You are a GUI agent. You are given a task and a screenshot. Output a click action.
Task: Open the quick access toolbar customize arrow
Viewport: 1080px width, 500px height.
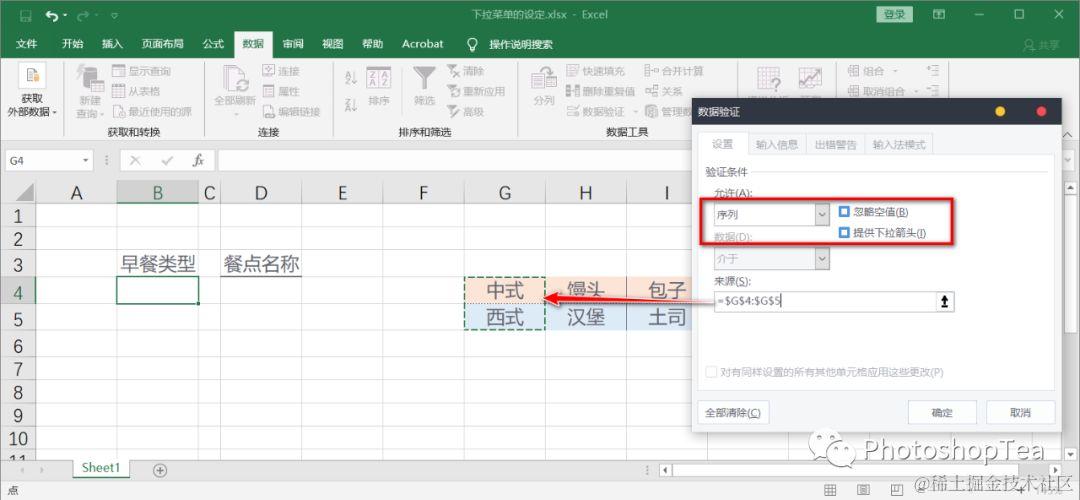coord(114,15)
